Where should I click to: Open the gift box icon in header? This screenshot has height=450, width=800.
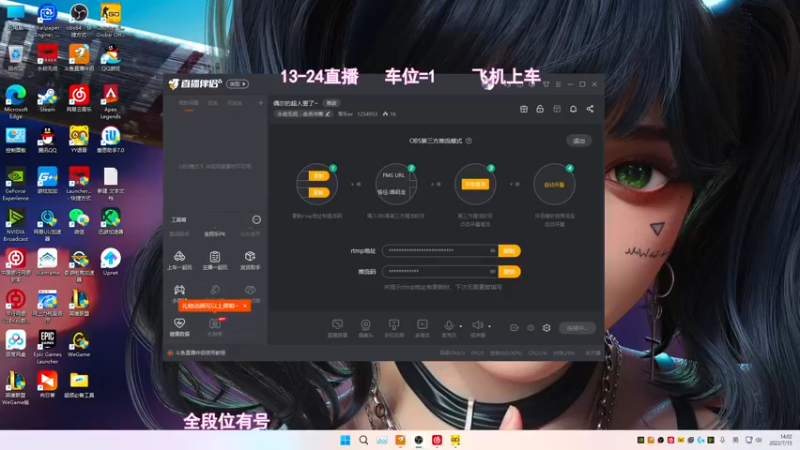523,109
